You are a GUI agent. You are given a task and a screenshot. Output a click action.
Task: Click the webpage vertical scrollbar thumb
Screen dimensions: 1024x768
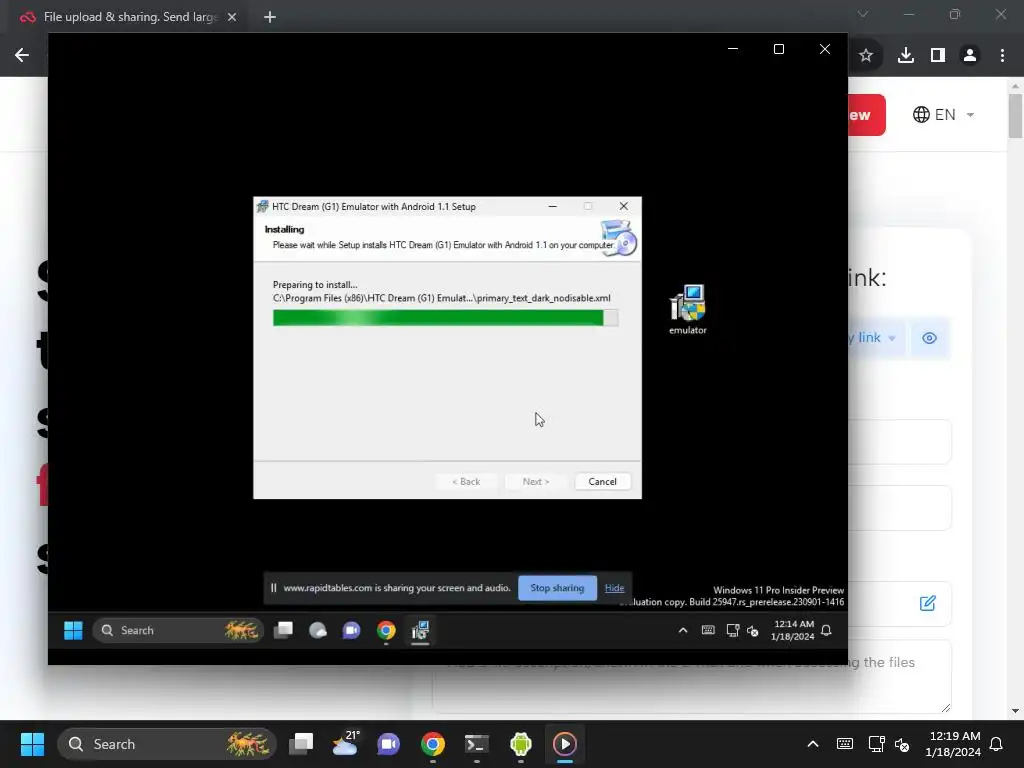tap(1015, 116)
